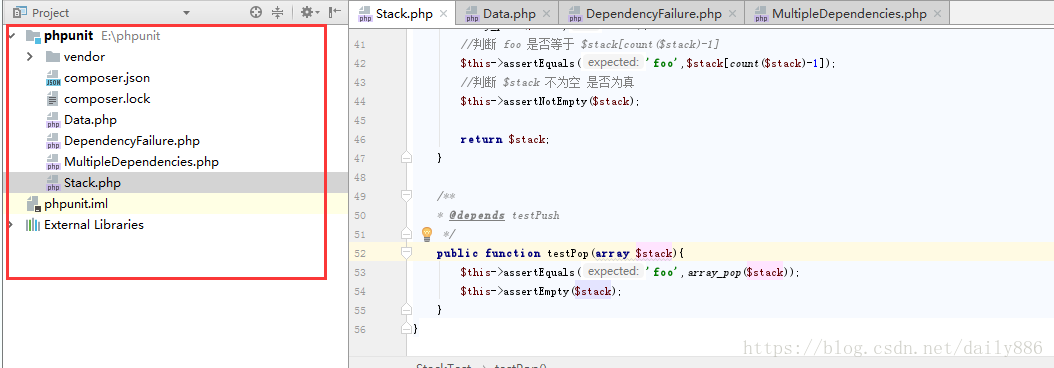The height and width of the screenshot is (368, 1054).
Task: Close the MultipleDependencies.php tab
Action: (x=937, y=13)
